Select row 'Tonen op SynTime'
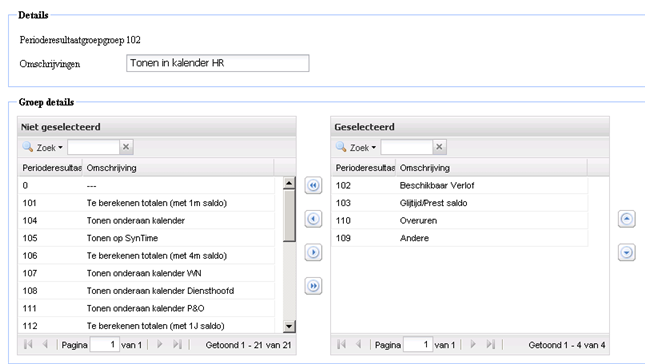Image resolution: width=645 pixels, height=364 pixels. [x=146, y=238]
